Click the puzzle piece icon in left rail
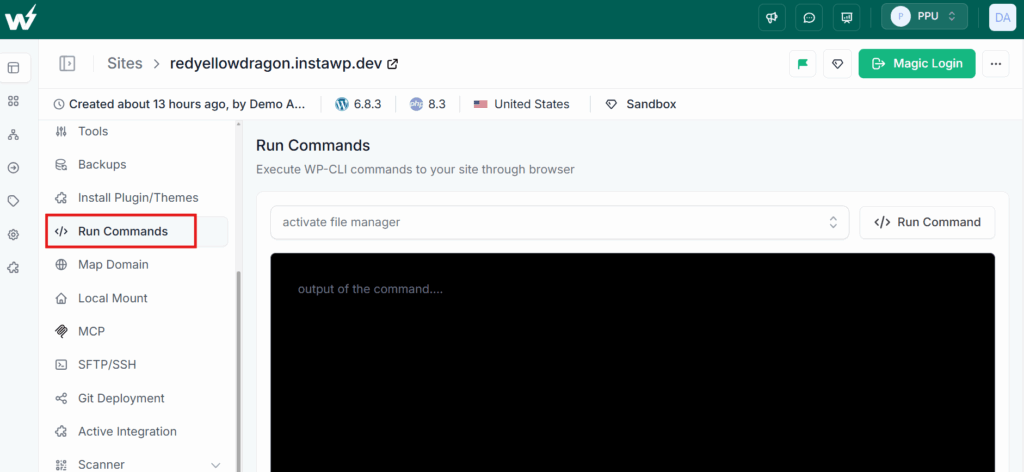 13,268
